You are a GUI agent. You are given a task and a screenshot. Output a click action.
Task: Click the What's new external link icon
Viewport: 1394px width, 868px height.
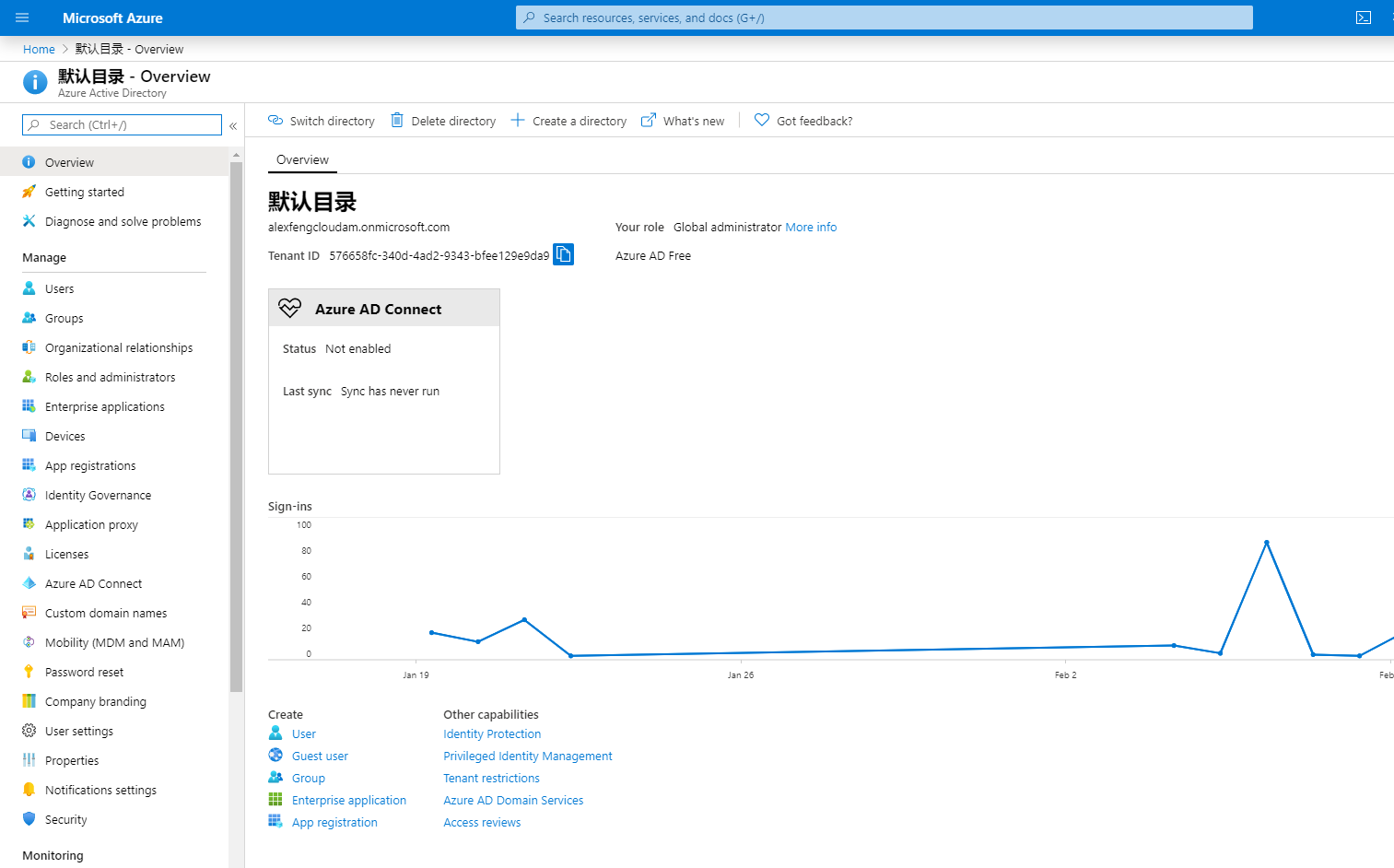[649, 120]
